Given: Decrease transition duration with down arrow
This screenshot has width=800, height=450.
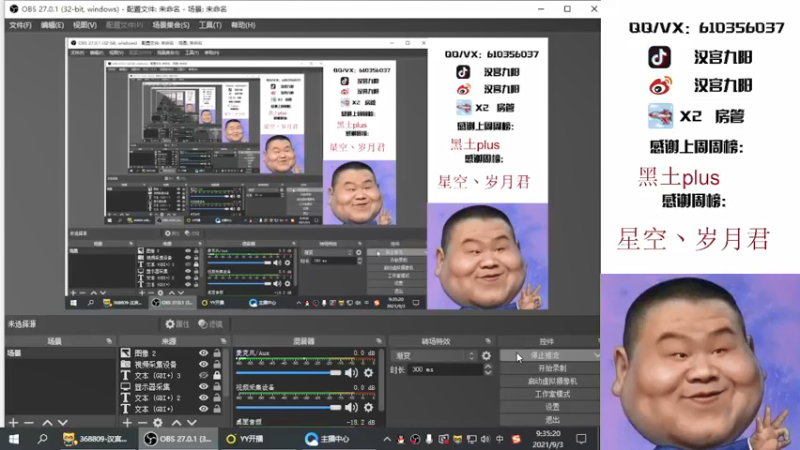Looking at the screenshot, I should (488, 373).
